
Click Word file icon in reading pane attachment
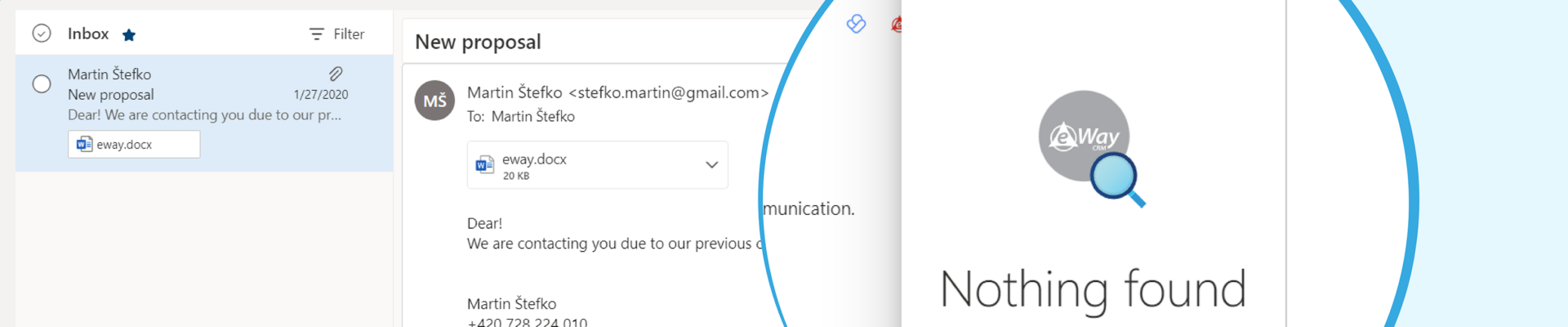485,165
